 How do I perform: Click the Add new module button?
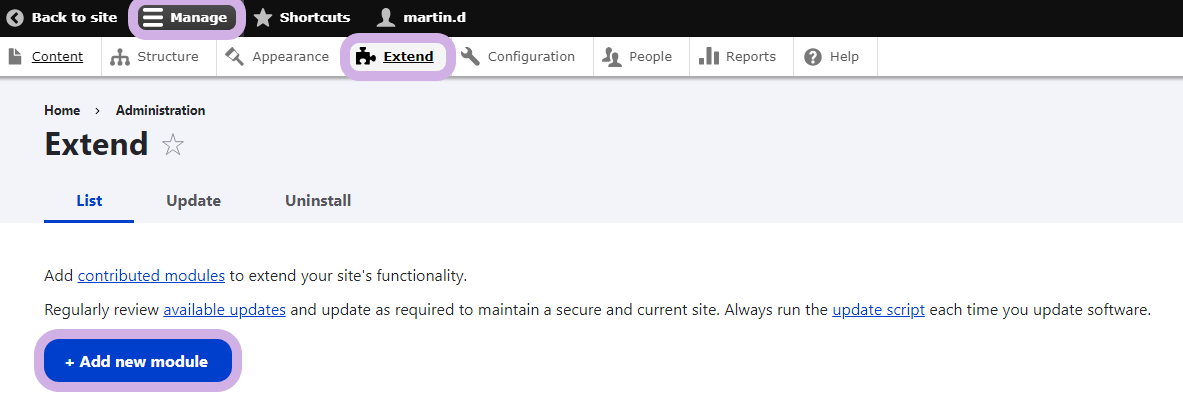pos(137,361)
